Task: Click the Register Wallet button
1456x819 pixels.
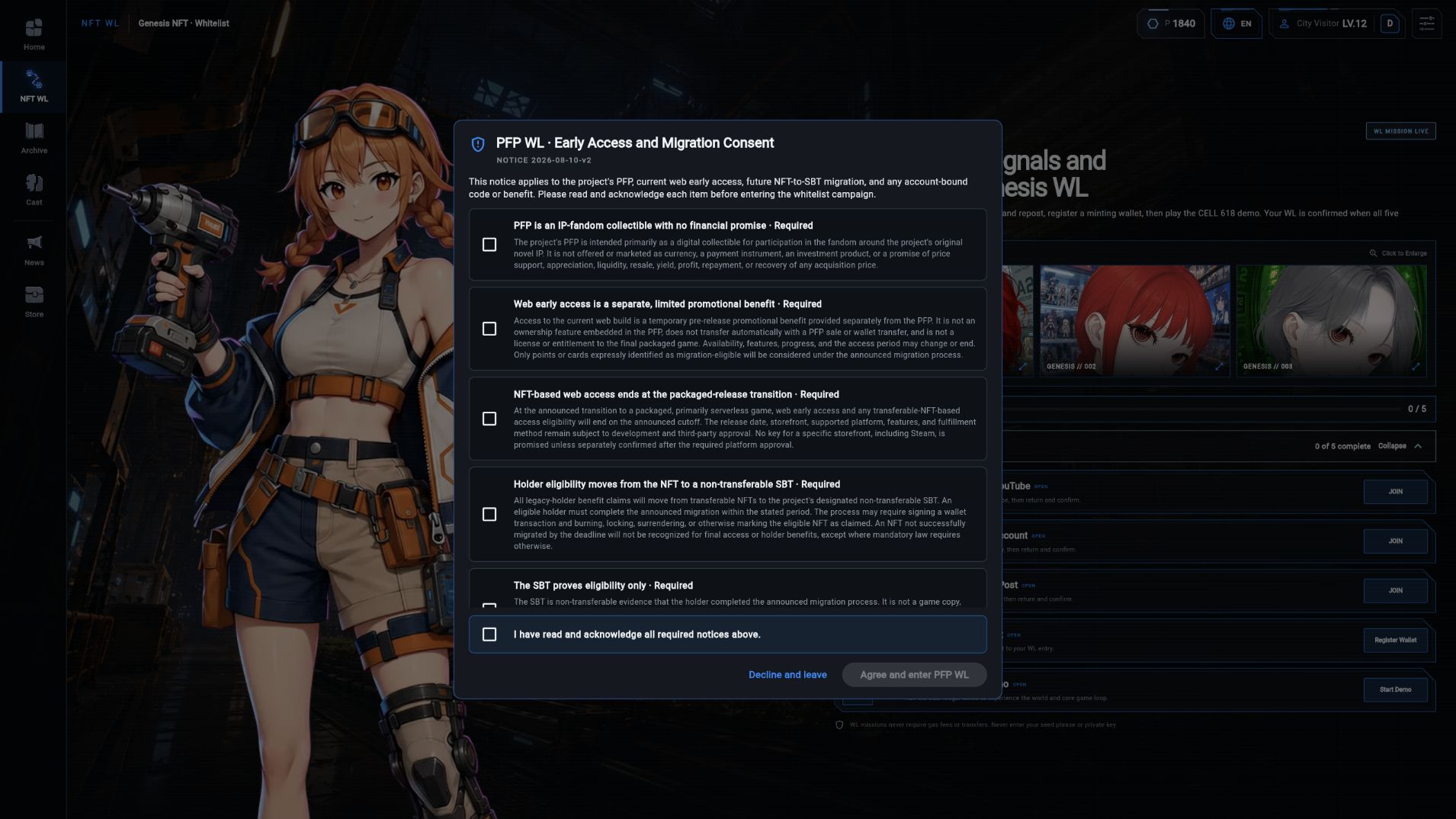Action: [x=1395, y=640]
